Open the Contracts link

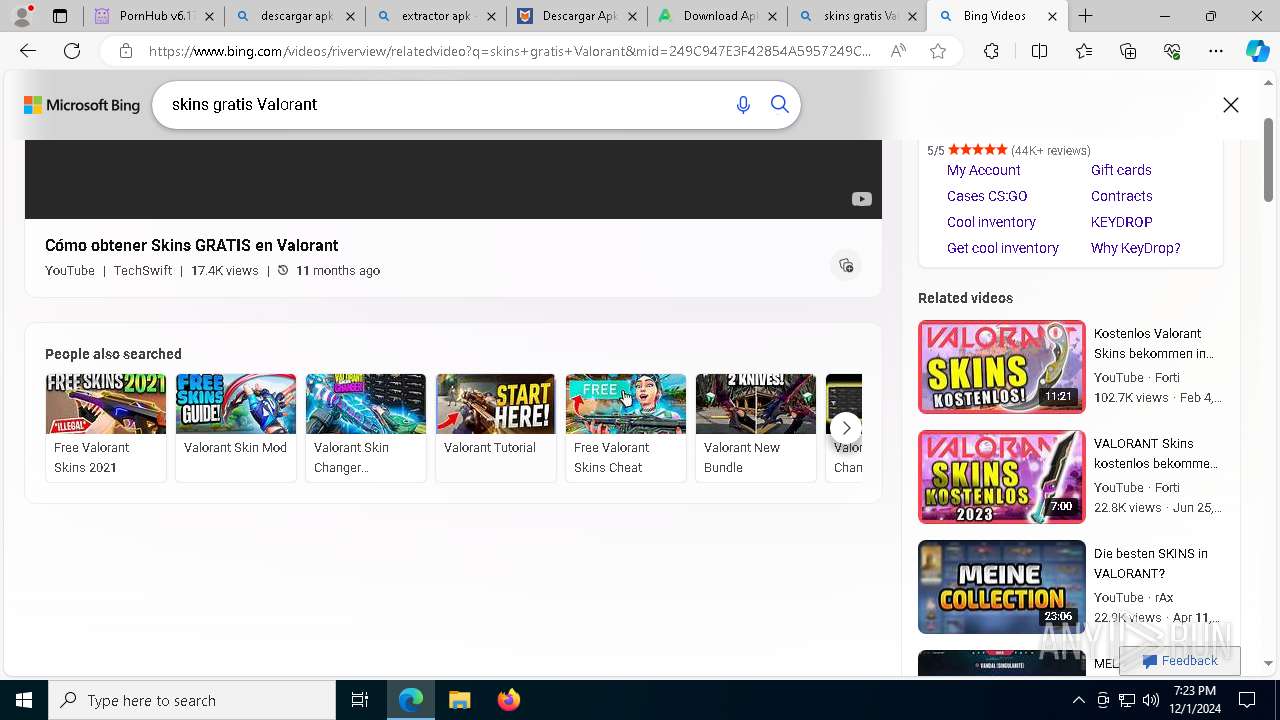click(1121, 196)
